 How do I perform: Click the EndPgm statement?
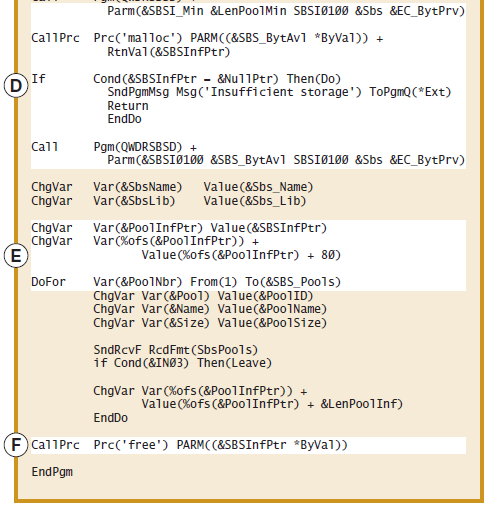[52, 472]
